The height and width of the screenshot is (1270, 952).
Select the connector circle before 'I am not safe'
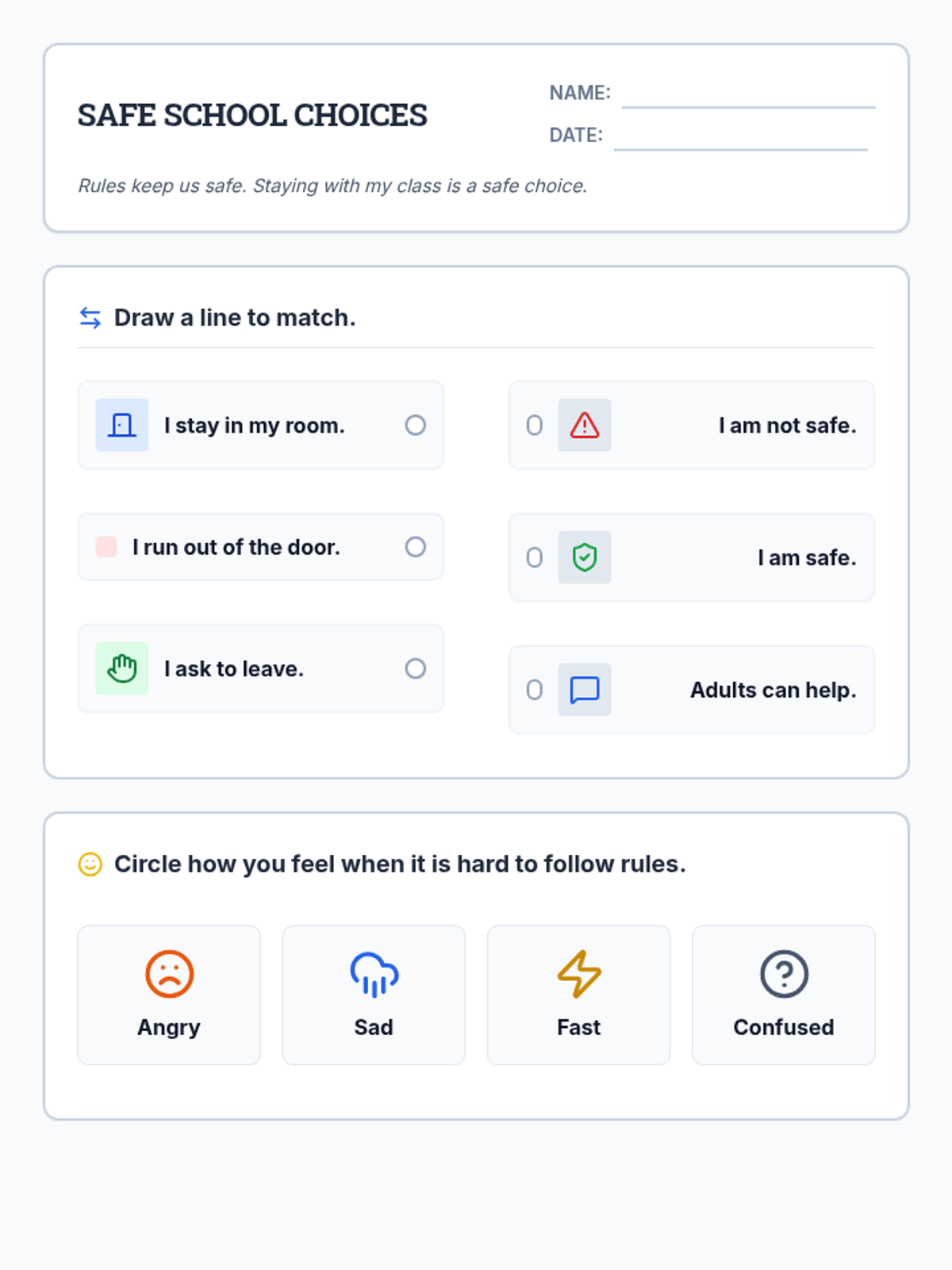535,425
